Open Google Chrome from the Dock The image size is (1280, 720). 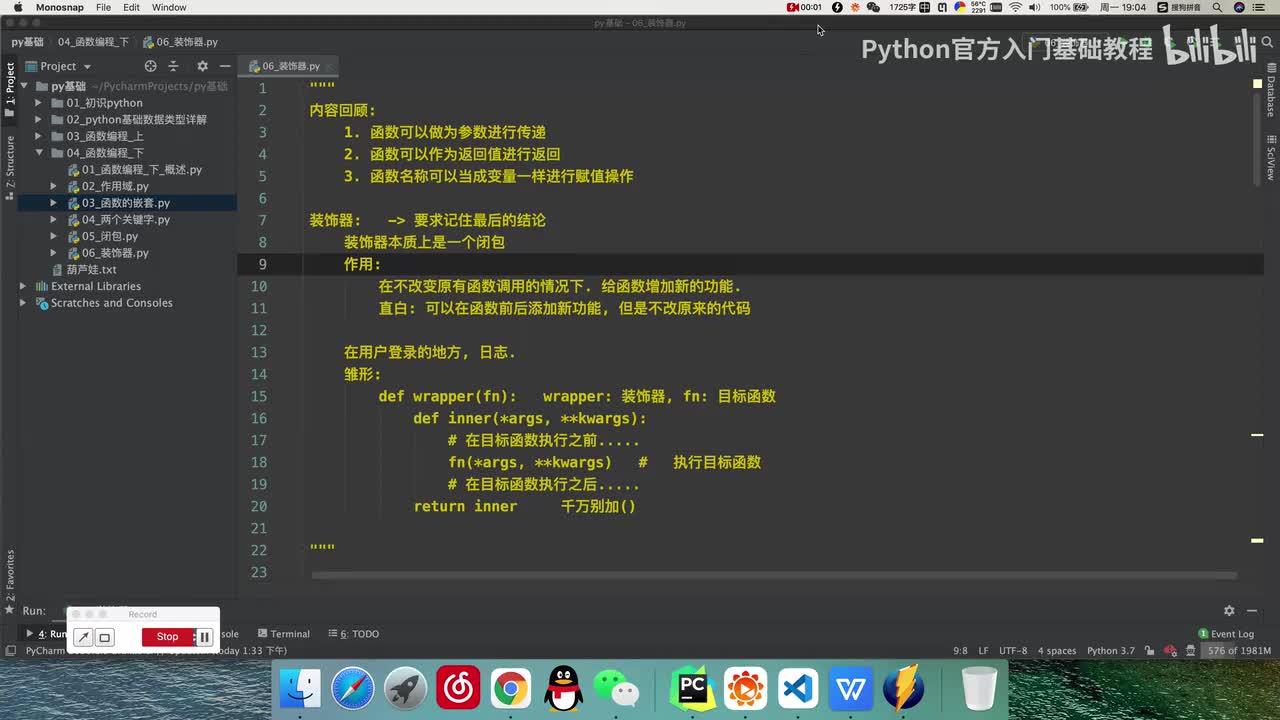tap(511, 689)
